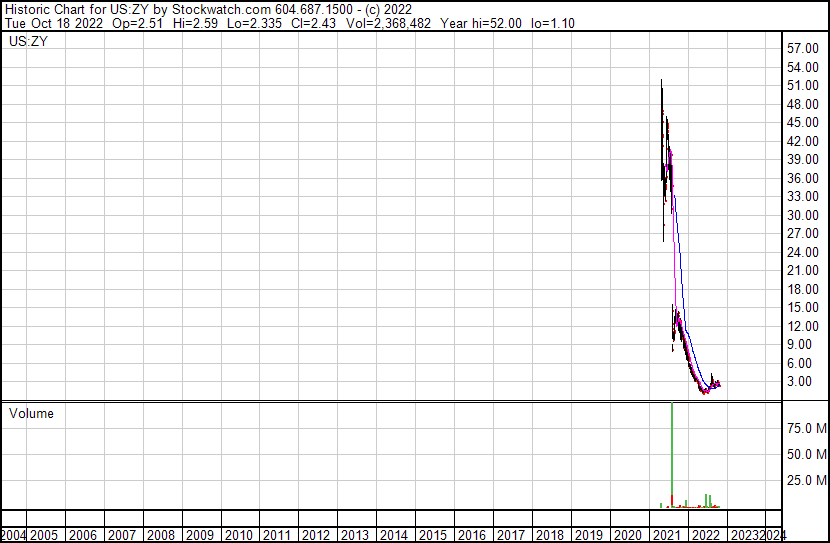Click the 3.00 price axis label
The height and width of the screenshot is (543, 830).
point(806,381)
